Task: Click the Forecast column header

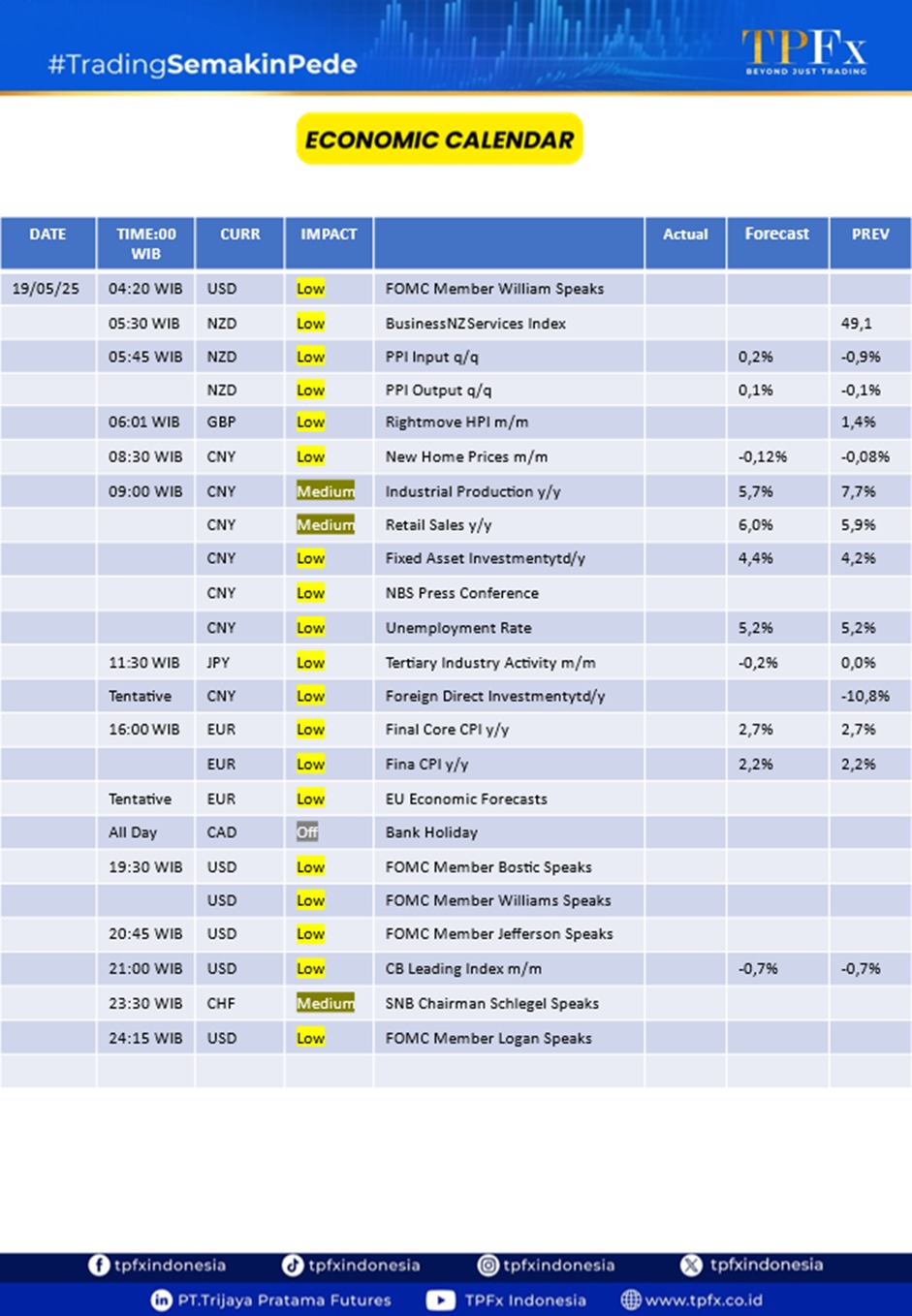Action: 776,235
